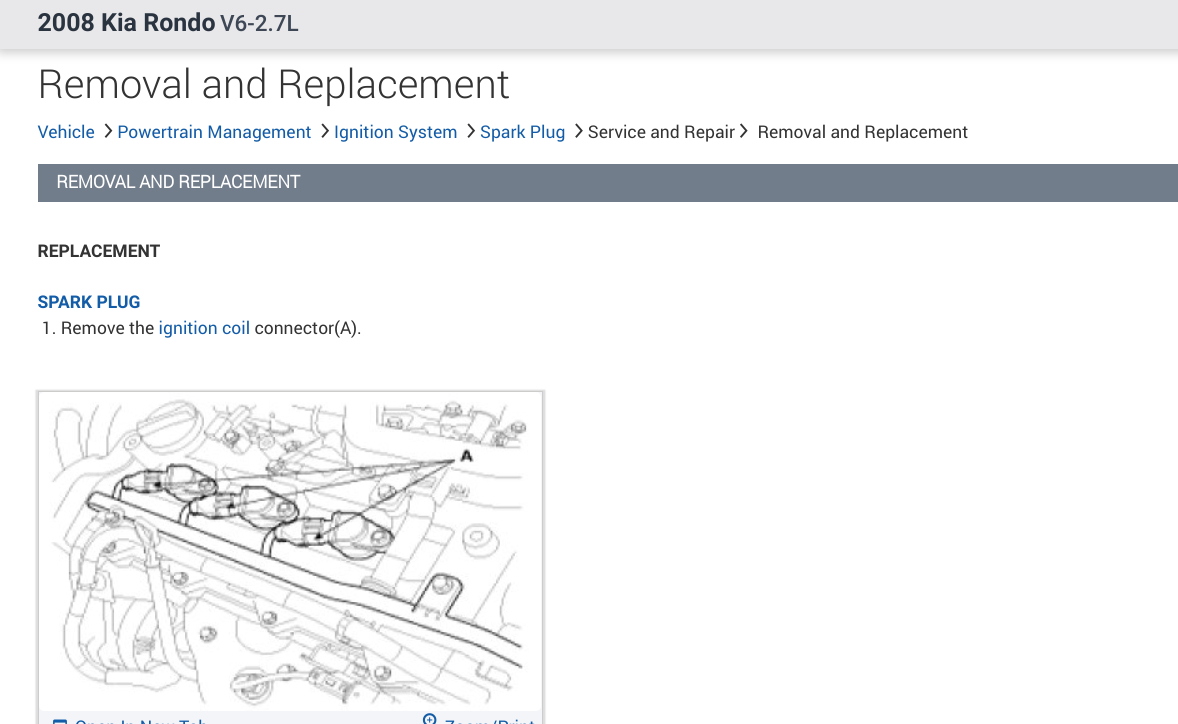This screenshot has width=1178, height=724.
Task: Click the V6-2.7L engine label
Action: (x=259, y=23)
